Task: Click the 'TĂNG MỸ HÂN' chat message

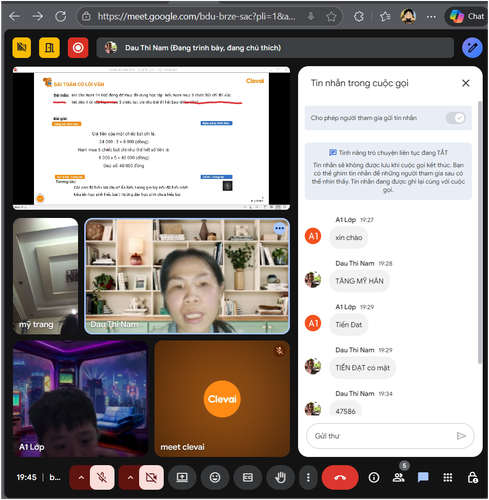Action: coord(359,281)
